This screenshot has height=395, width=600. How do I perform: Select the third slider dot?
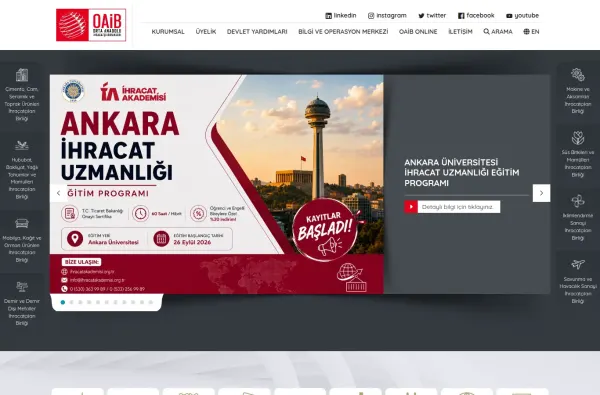(x=80, y=302)
